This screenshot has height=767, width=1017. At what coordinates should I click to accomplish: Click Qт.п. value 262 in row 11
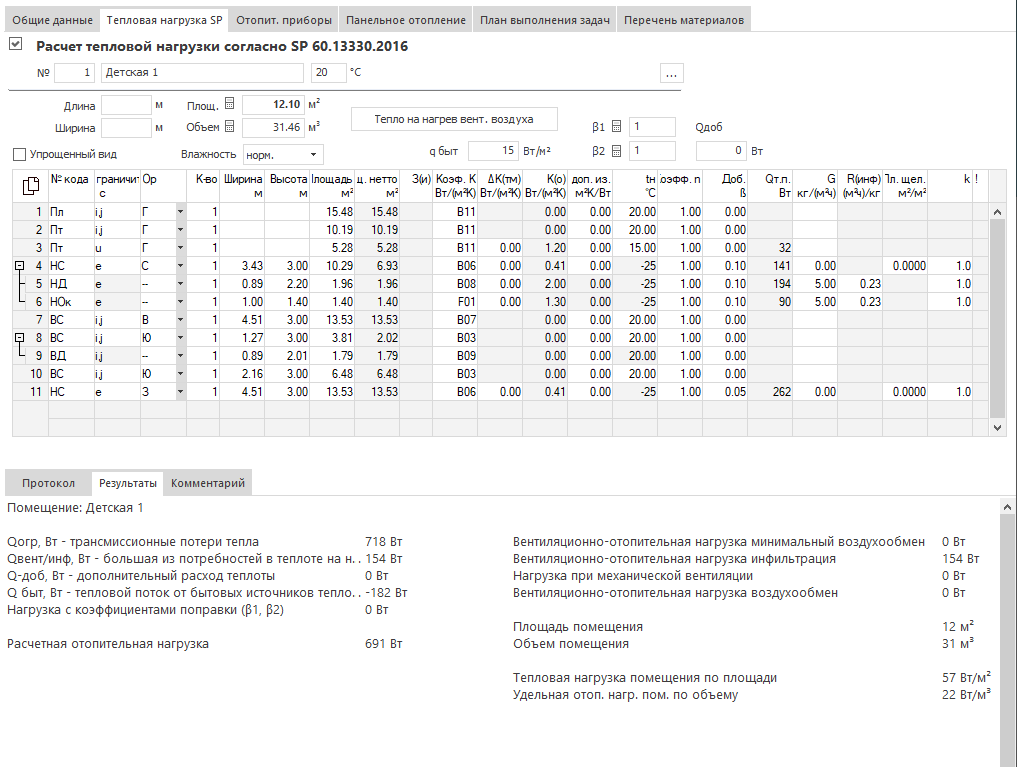(x=770, y=392)
